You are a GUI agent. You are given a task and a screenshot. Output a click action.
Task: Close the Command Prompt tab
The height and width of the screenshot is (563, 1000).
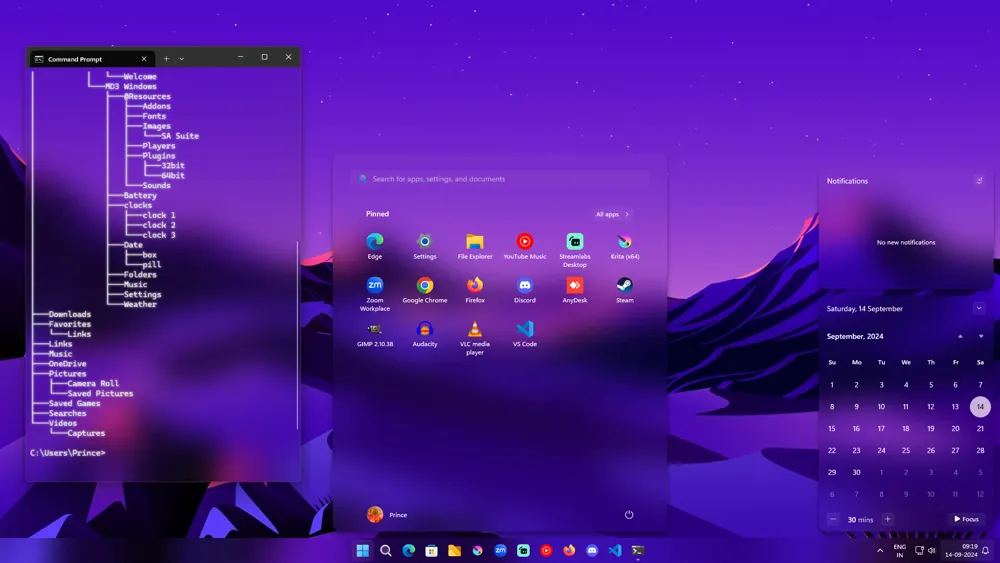tap(144, 59)
